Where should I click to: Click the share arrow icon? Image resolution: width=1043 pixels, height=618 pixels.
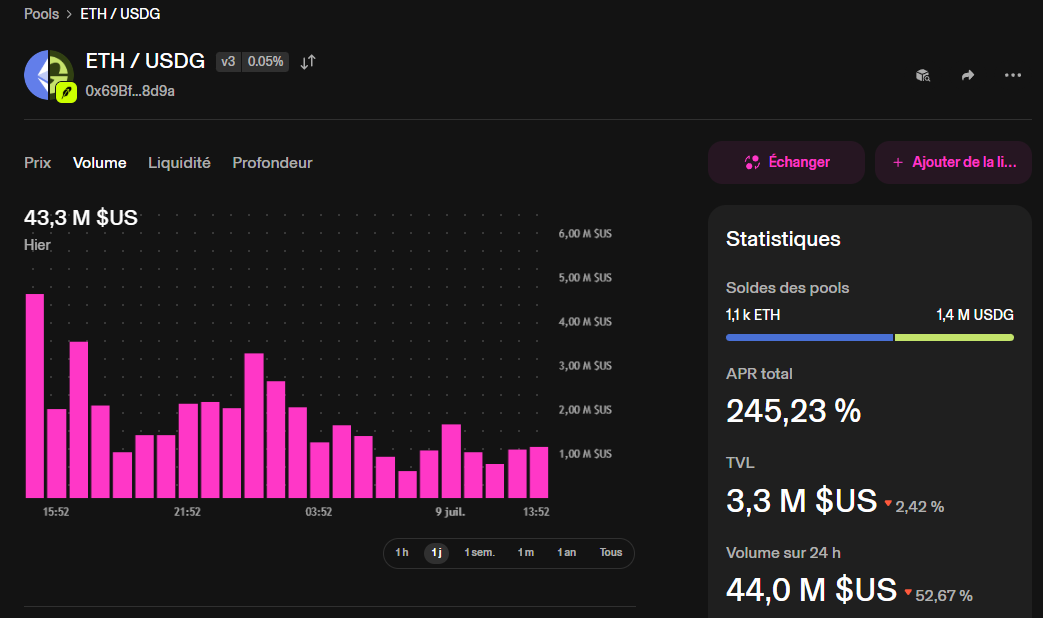pos(968,75)
